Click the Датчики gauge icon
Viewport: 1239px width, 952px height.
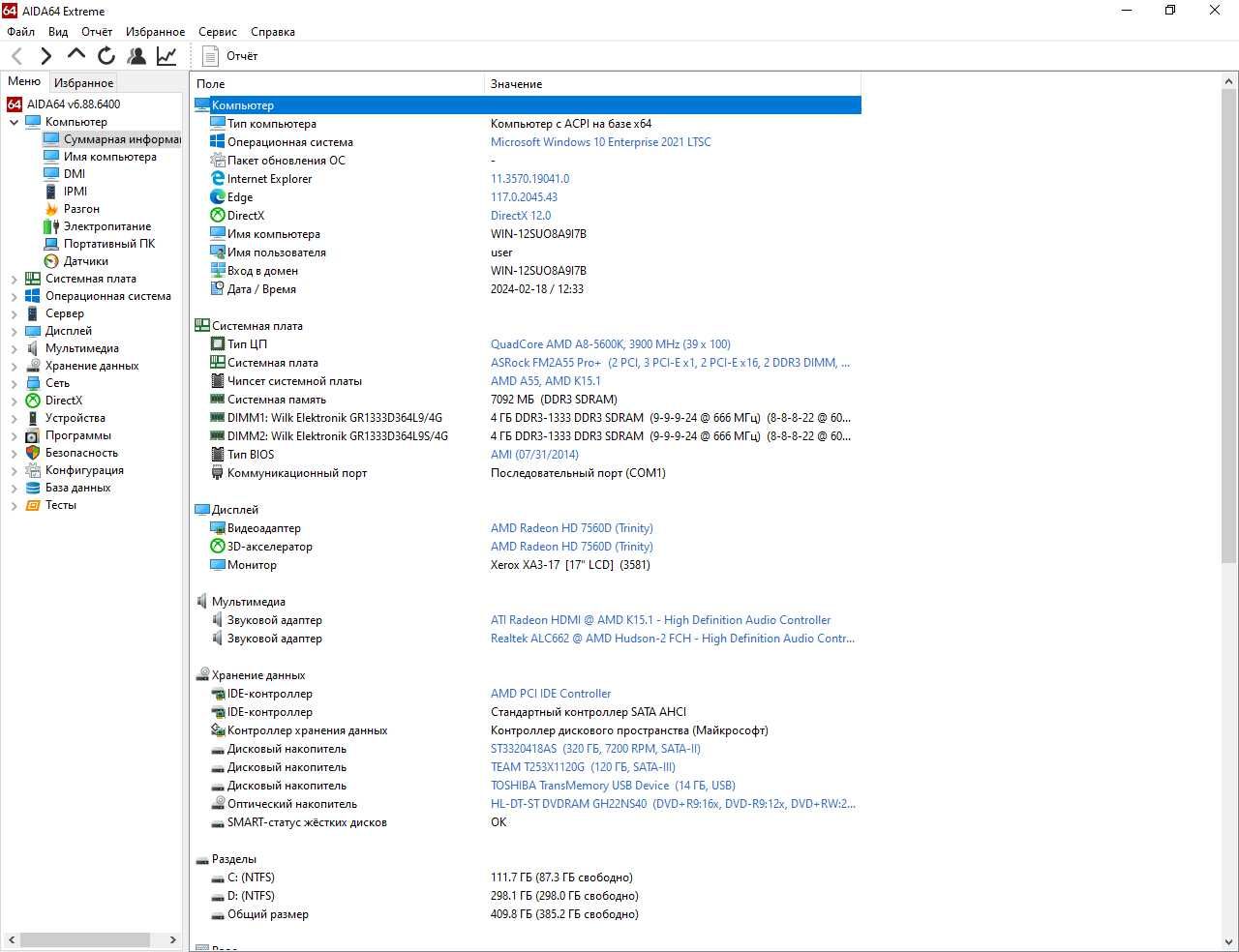coord(51,261)
